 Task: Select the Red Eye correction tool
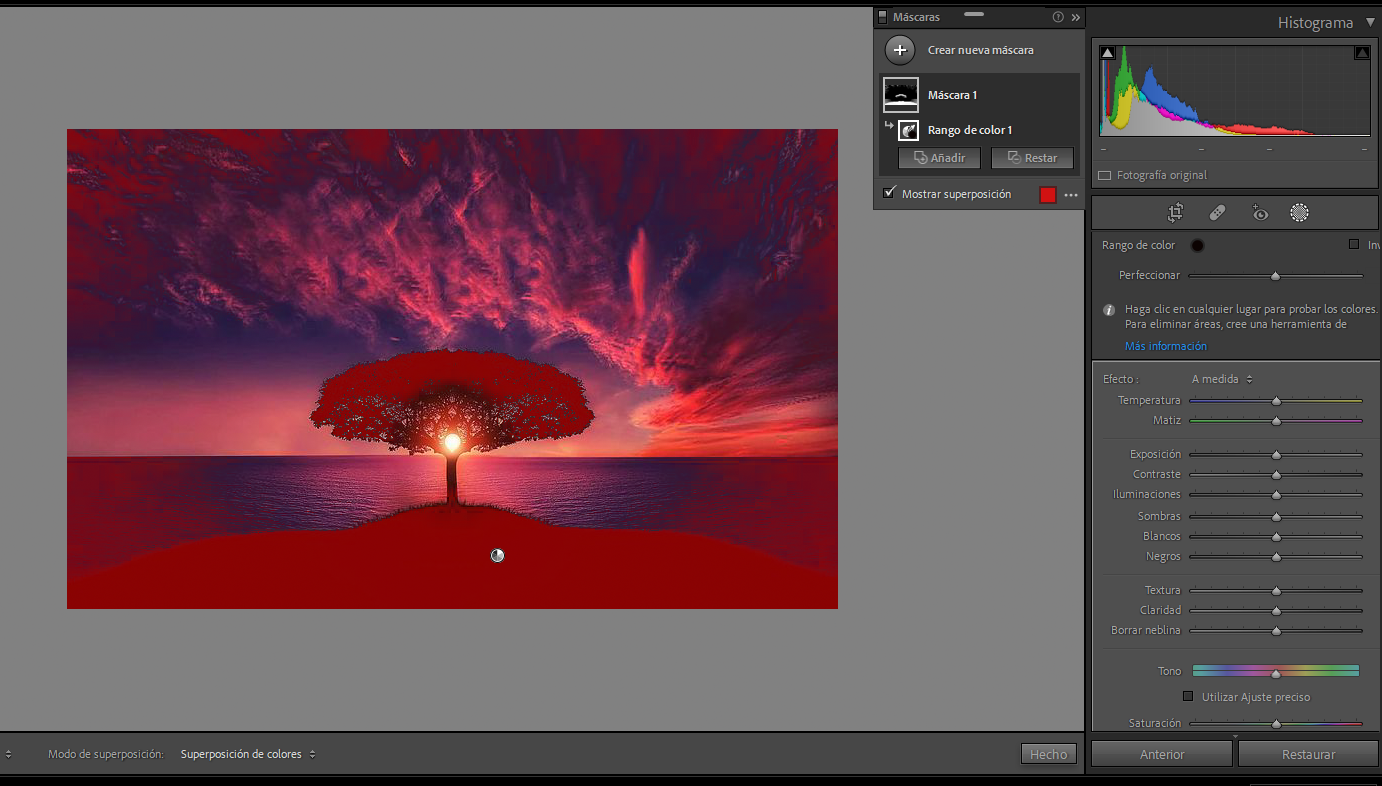[1259, 212]
